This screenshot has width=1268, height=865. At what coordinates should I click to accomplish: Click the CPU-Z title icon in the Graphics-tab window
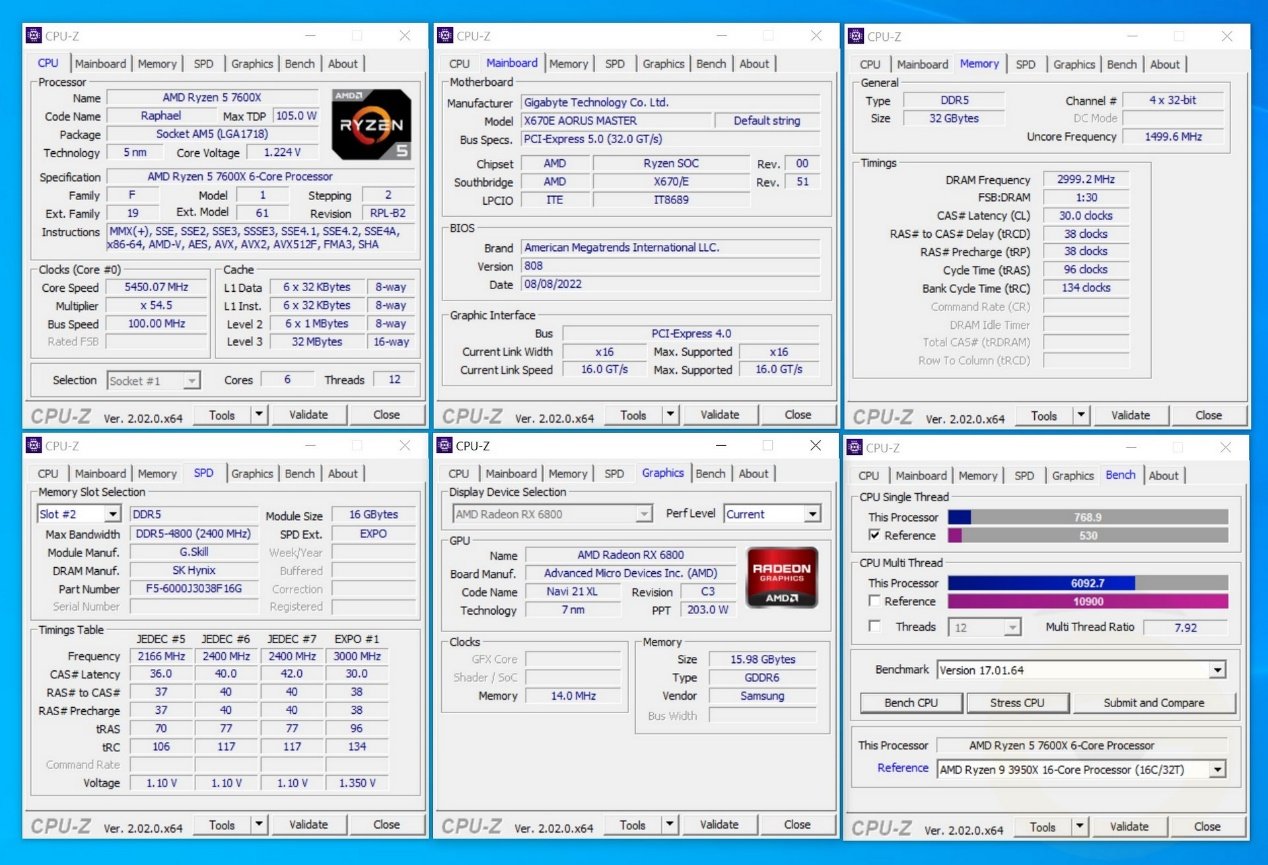444,446
